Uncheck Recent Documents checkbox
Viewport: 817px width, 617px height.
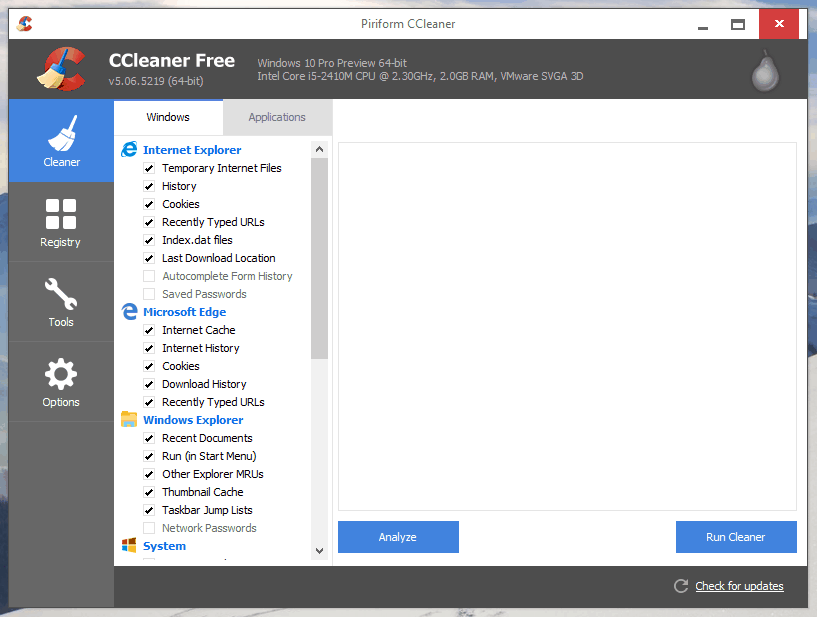coord(149,438)
